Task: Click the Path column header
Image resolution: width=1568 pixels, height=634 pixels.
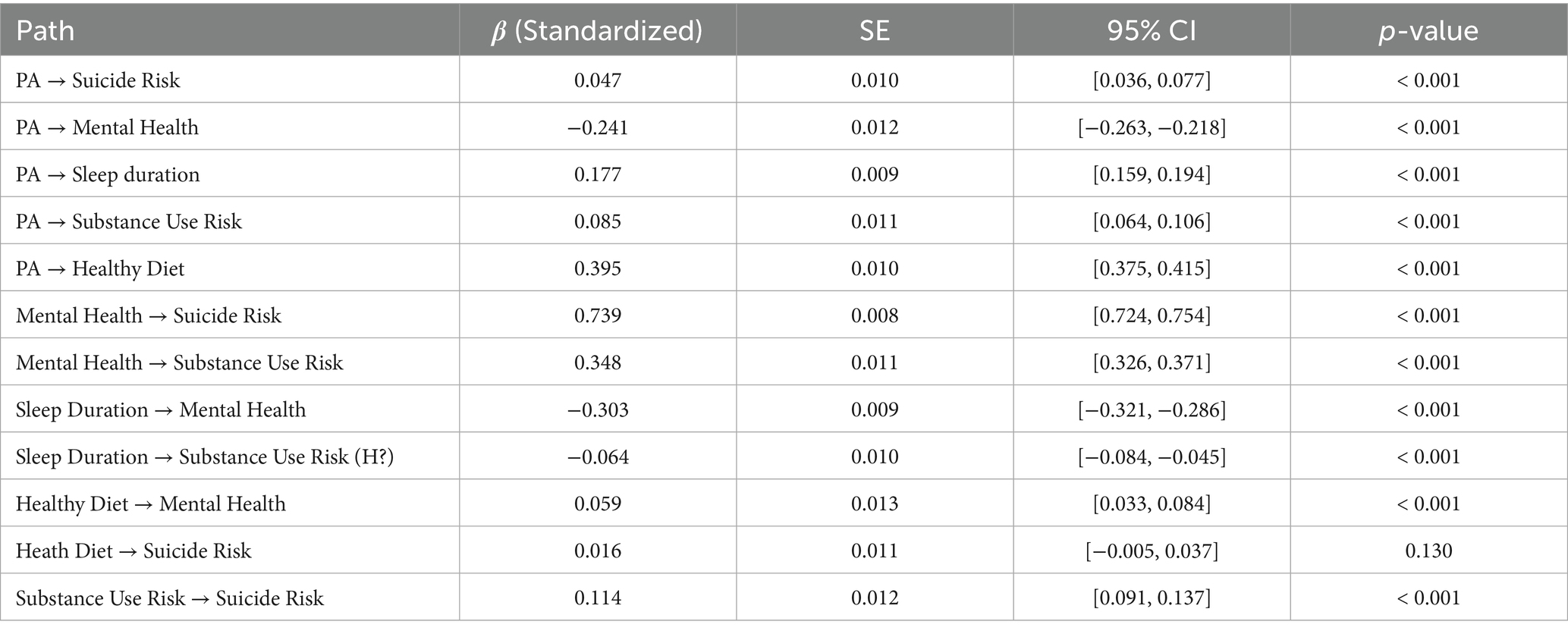Action: pyautogui.click(x=46, y=30)
